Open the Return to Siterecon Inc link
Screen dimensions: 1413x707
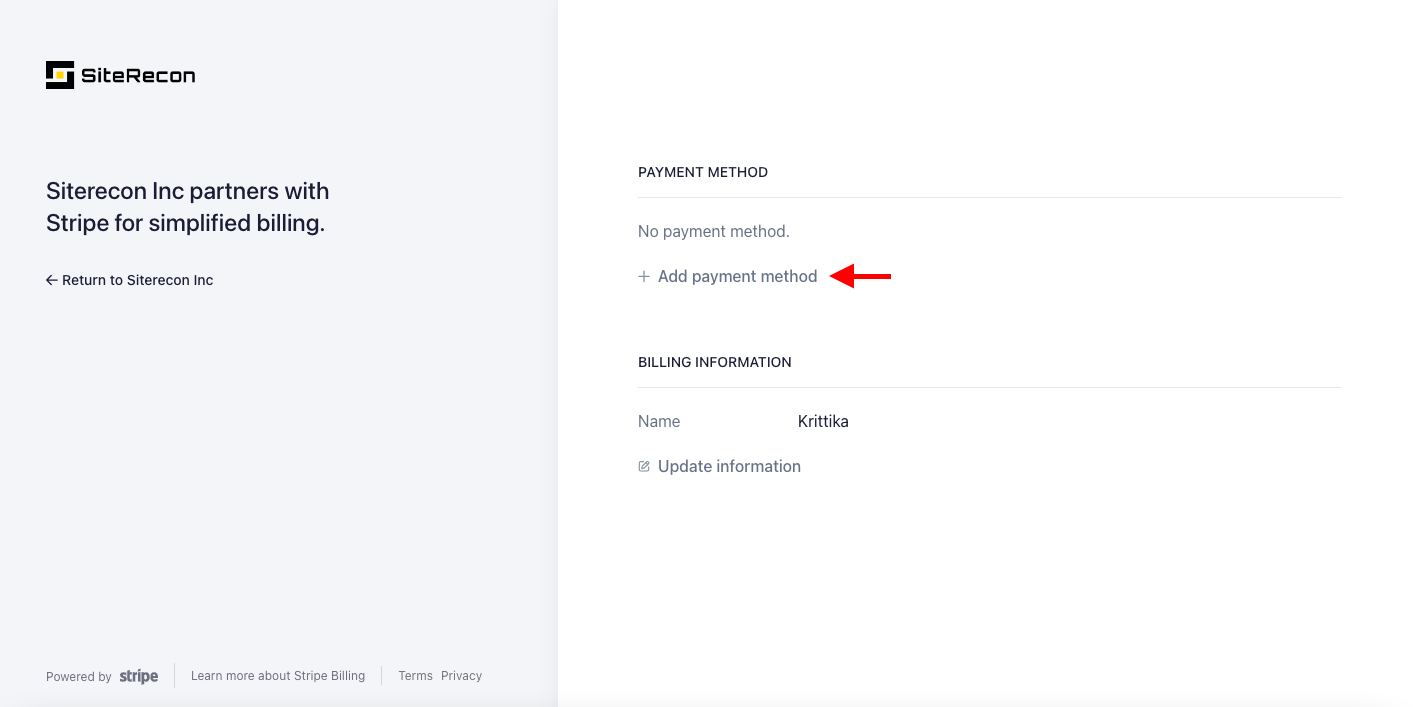(137, 280)
